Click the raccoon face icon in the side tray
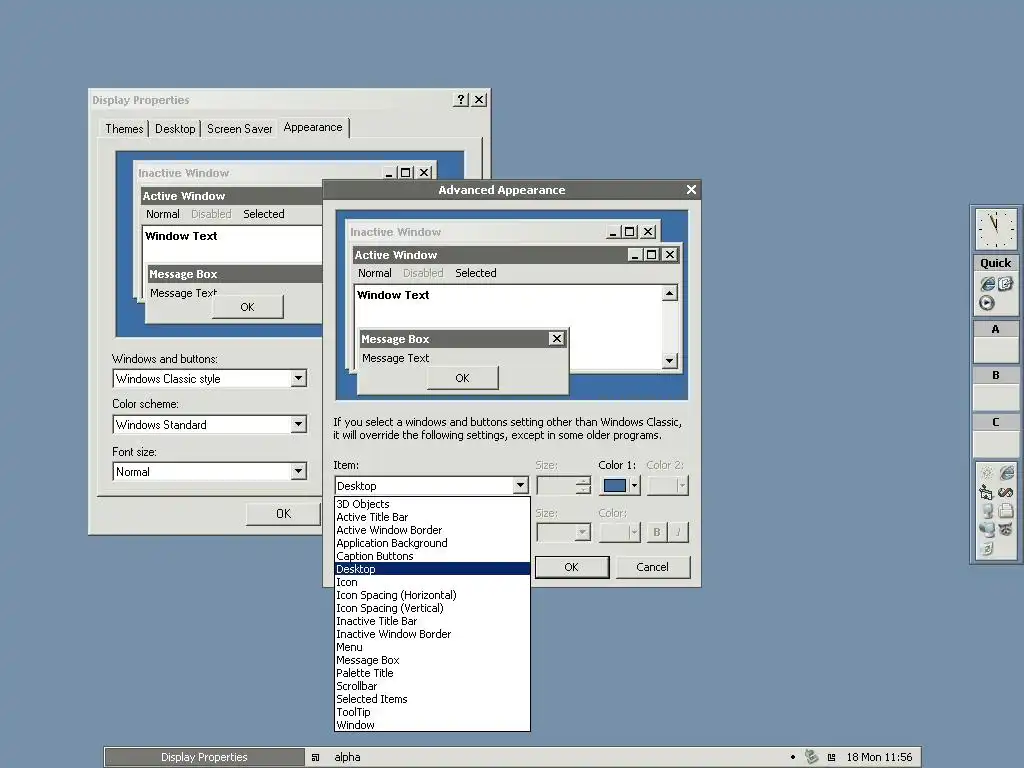Screen dimensions: 1024x768 [x=1006, y=530]
